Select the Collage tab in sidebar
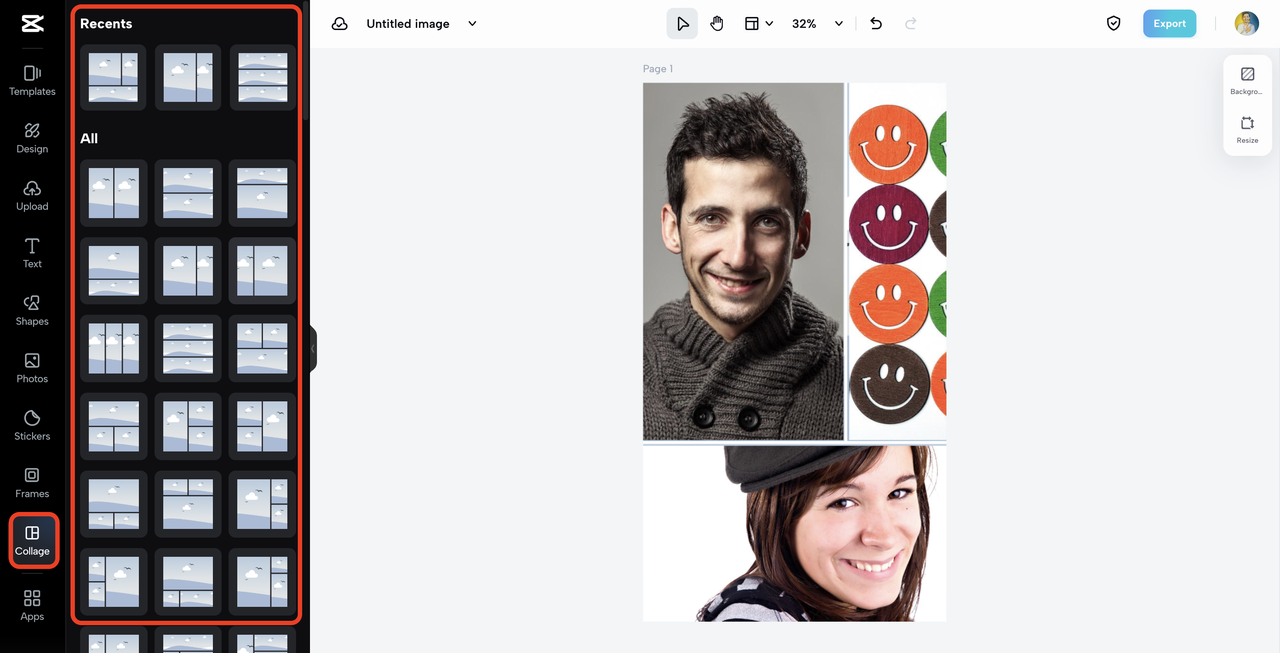The height and width of the screenshot is (653, 1280). click(32, 541)
